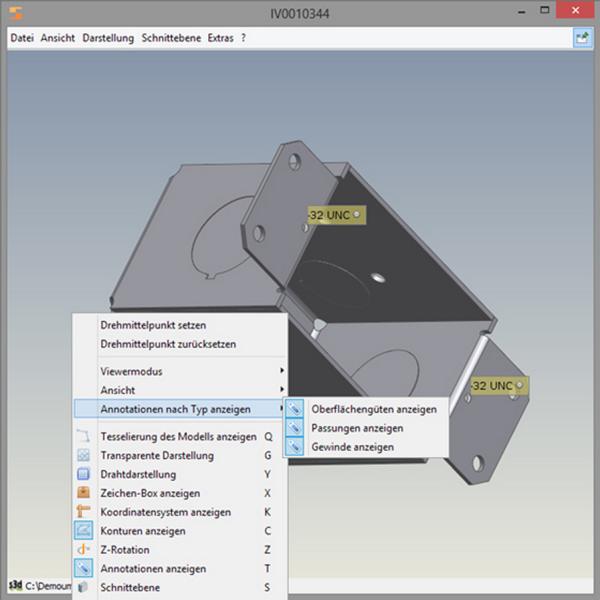Click the C:\Demoun file path in status bar
The width and height of the screenshot is (600, 600).
tap(48, 586)
